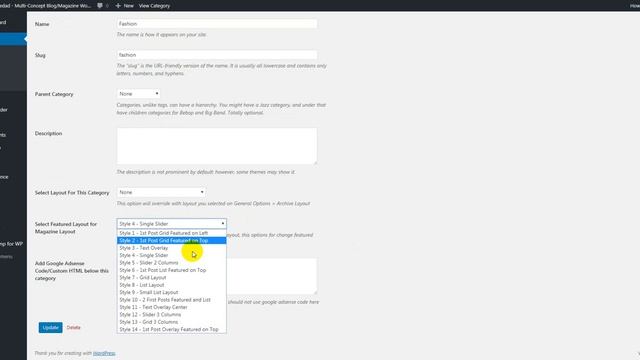Open the WordPress link in footer
This screenshot has height=360, width=640.
tap(104, 353)
